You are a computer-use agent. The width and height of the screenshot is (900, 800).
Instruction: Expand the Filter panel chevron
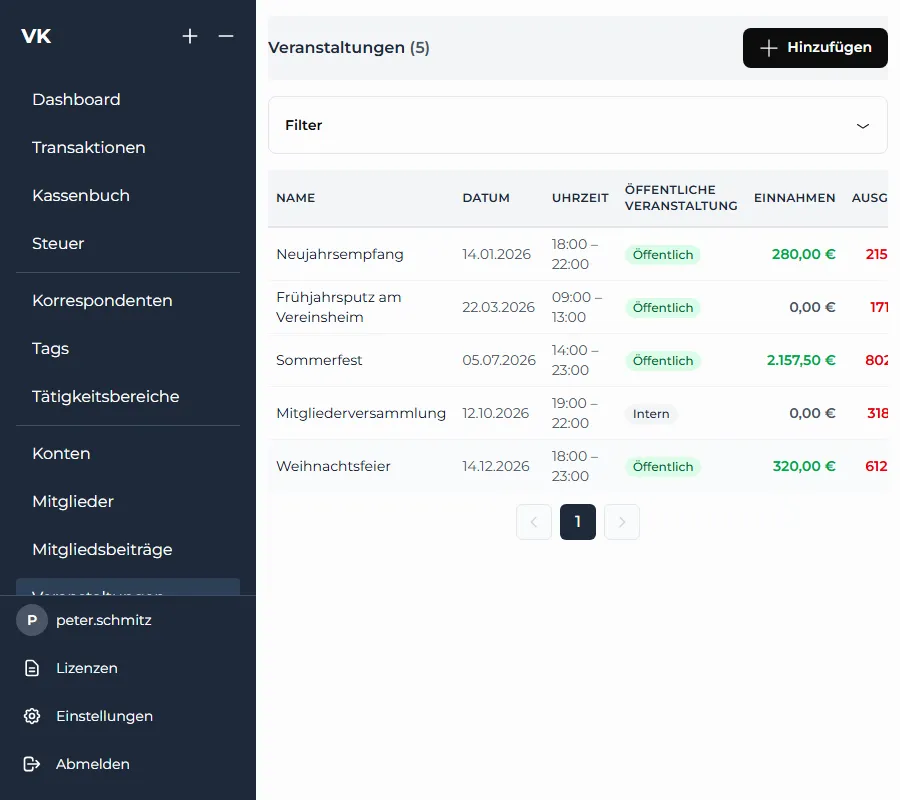[x=863, y=126]
